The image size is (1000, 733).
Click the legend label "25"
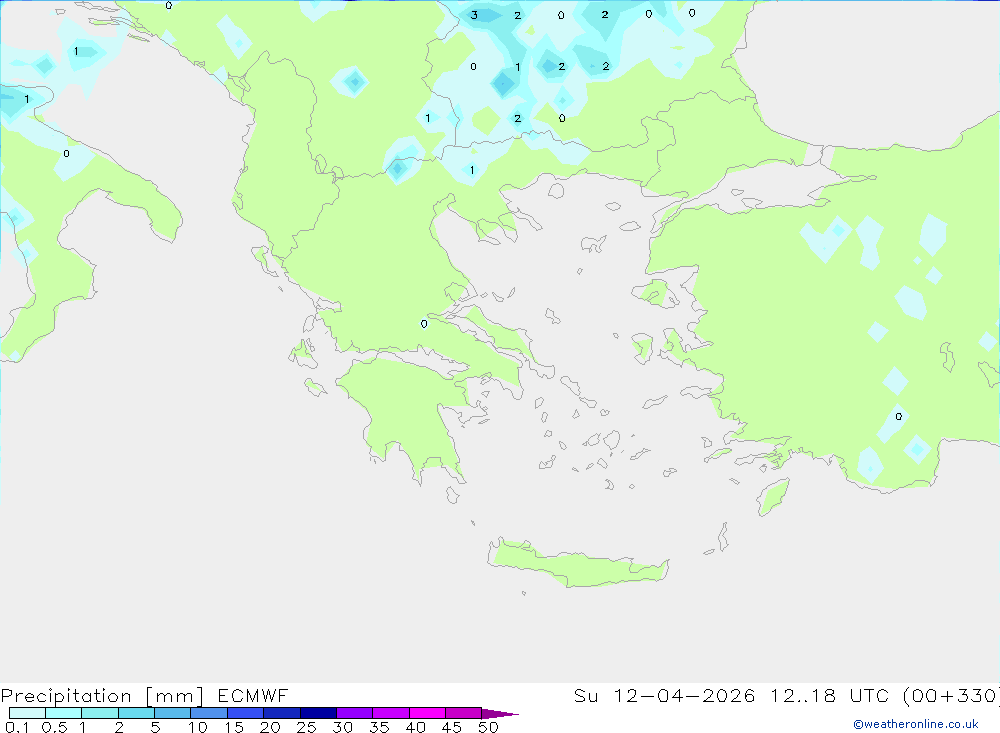coord(306,727)
